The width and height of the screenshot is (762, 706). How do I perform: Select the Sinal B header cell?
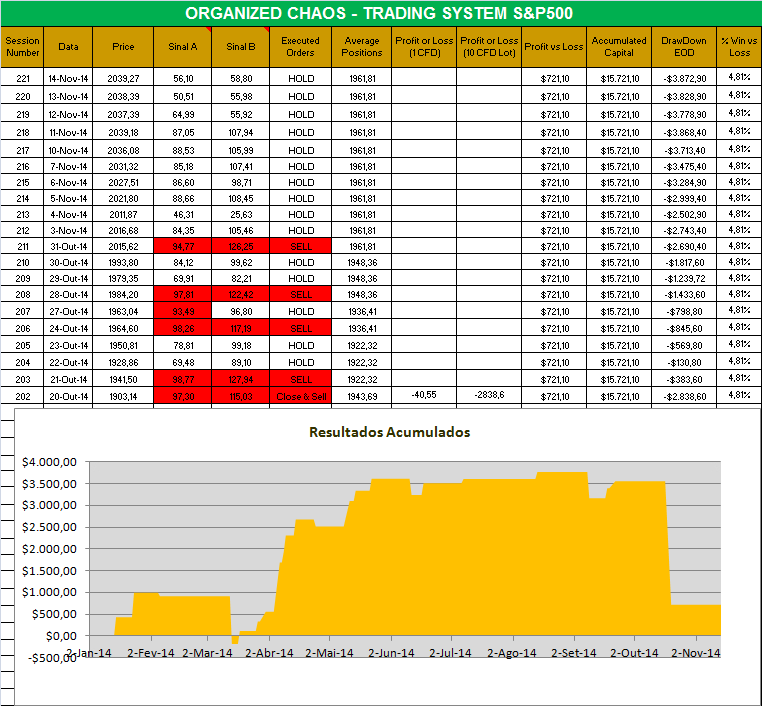click(241, 47)
